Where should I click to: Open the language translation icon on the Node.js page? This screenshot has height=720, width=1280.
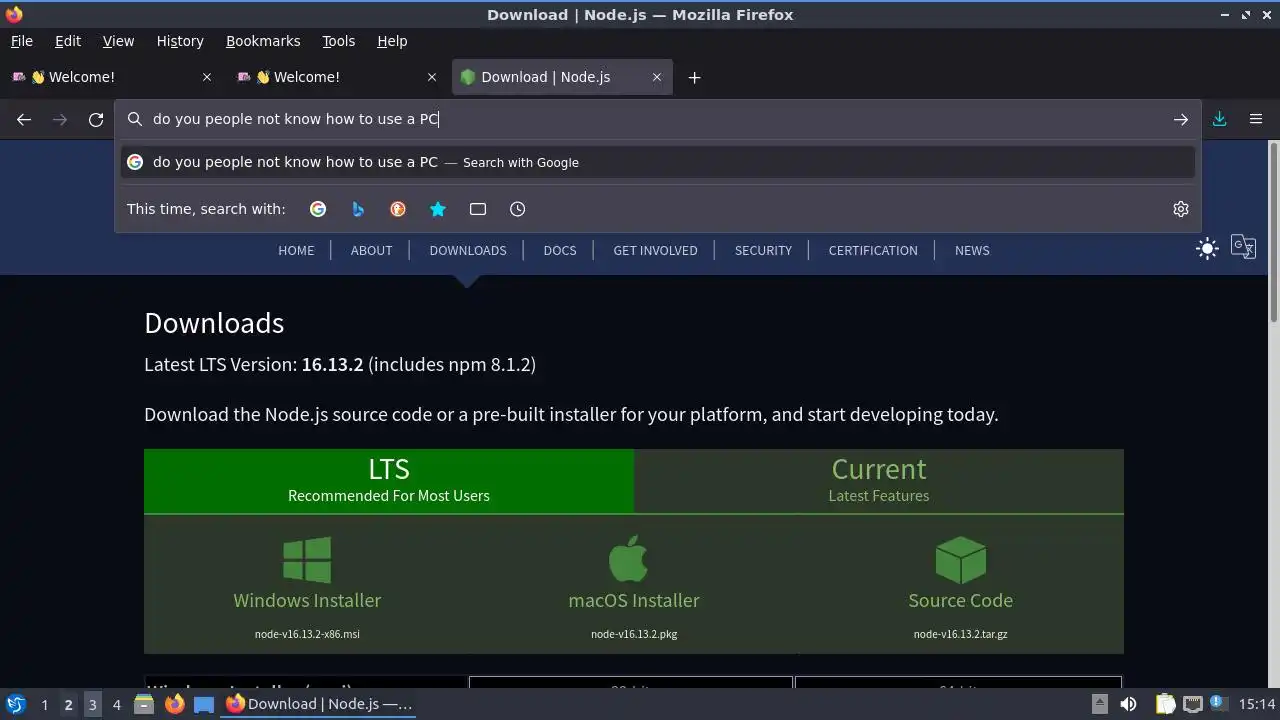coord(1243,247)
